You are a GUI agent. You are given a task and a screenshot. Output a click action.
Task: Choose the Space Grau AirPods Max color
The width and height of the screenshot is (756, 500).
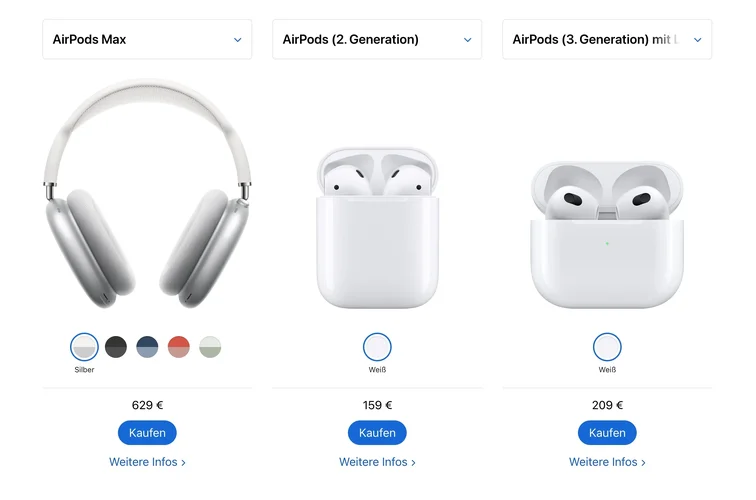pyautogui.click(x=116, y=347)
